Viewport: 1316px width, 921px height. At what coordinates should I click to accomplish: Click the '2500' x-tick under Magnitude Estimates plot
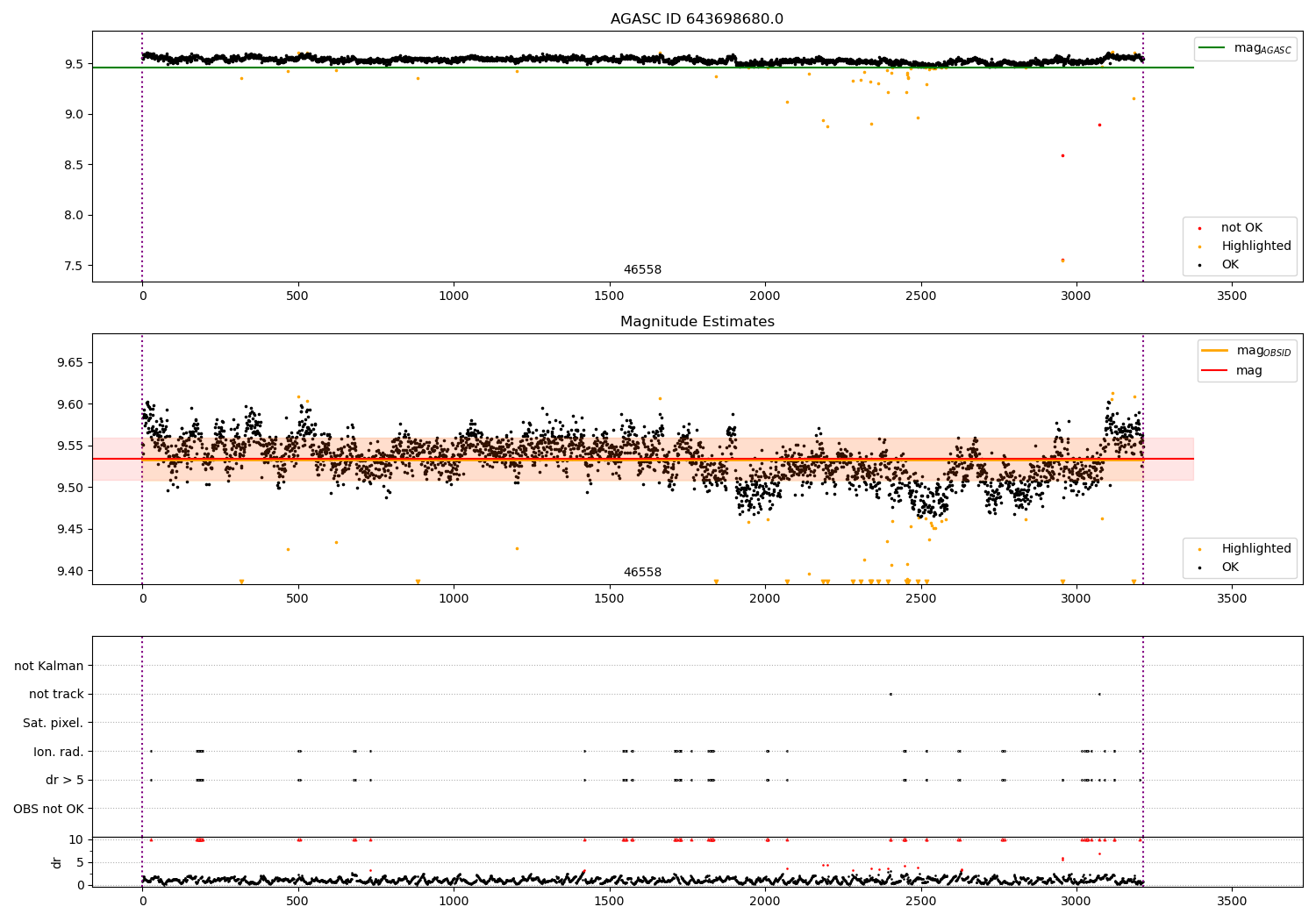click(x=920, y=599)
